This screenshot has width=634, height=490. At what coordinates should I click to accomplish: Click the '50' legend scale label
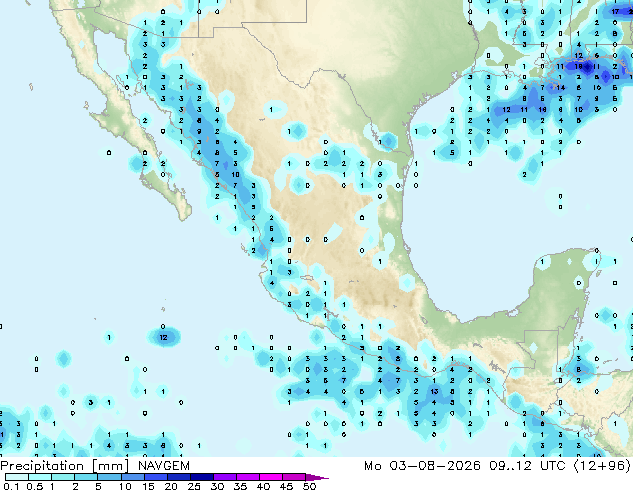click(x=309, y=486)
